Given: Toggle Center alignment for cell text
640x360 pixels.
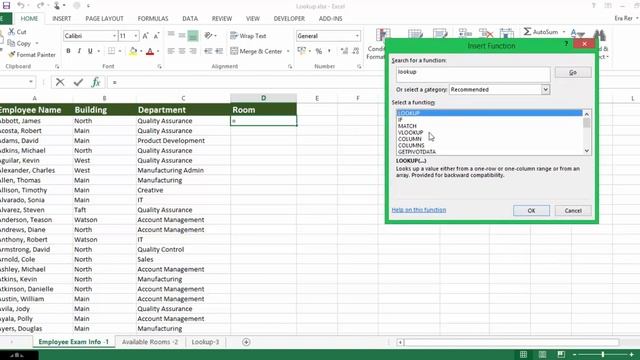Looking at the screenshot, I should click(x=182, y=51).
